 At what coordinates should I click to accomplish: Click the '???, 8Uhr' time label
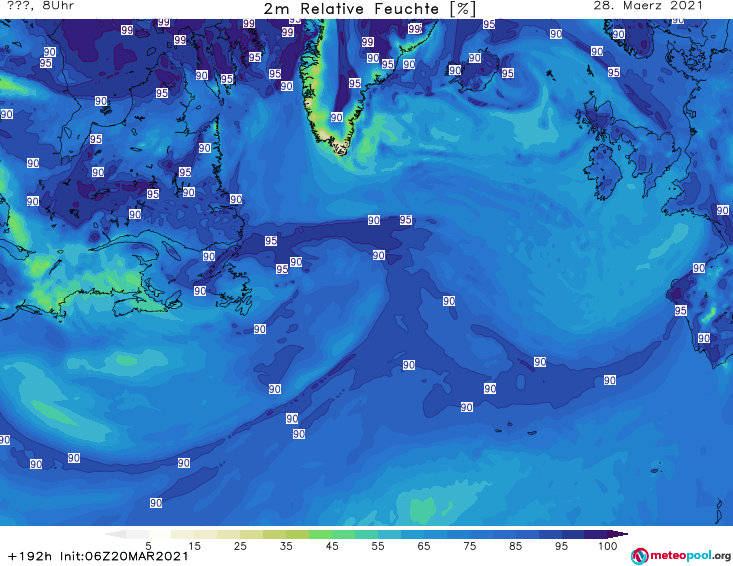pyautogui.click(x=41, y=6)
